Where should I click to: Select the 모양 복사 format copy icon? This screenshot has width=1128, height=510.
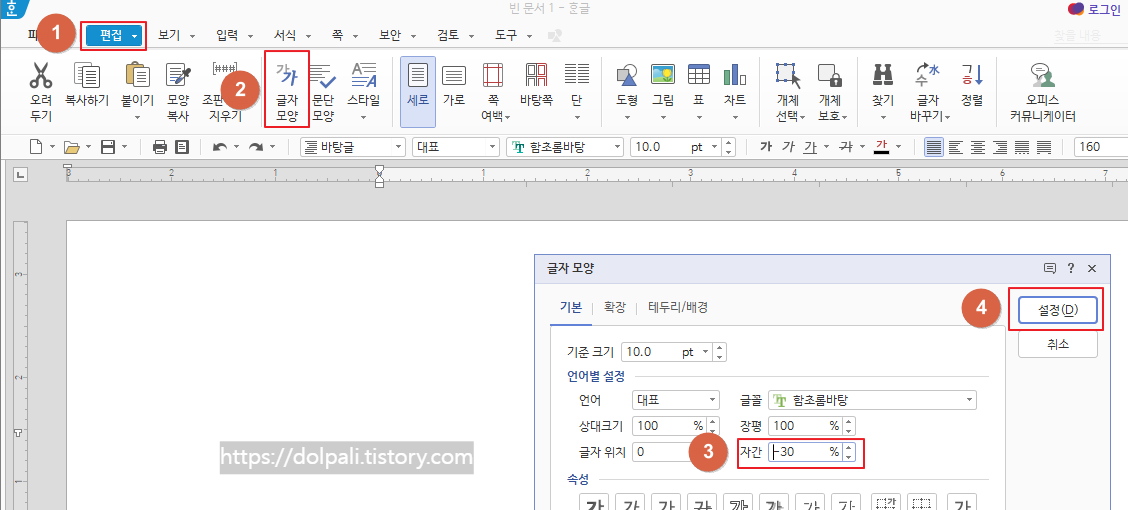pyautogui.click(x=178, y=75)
